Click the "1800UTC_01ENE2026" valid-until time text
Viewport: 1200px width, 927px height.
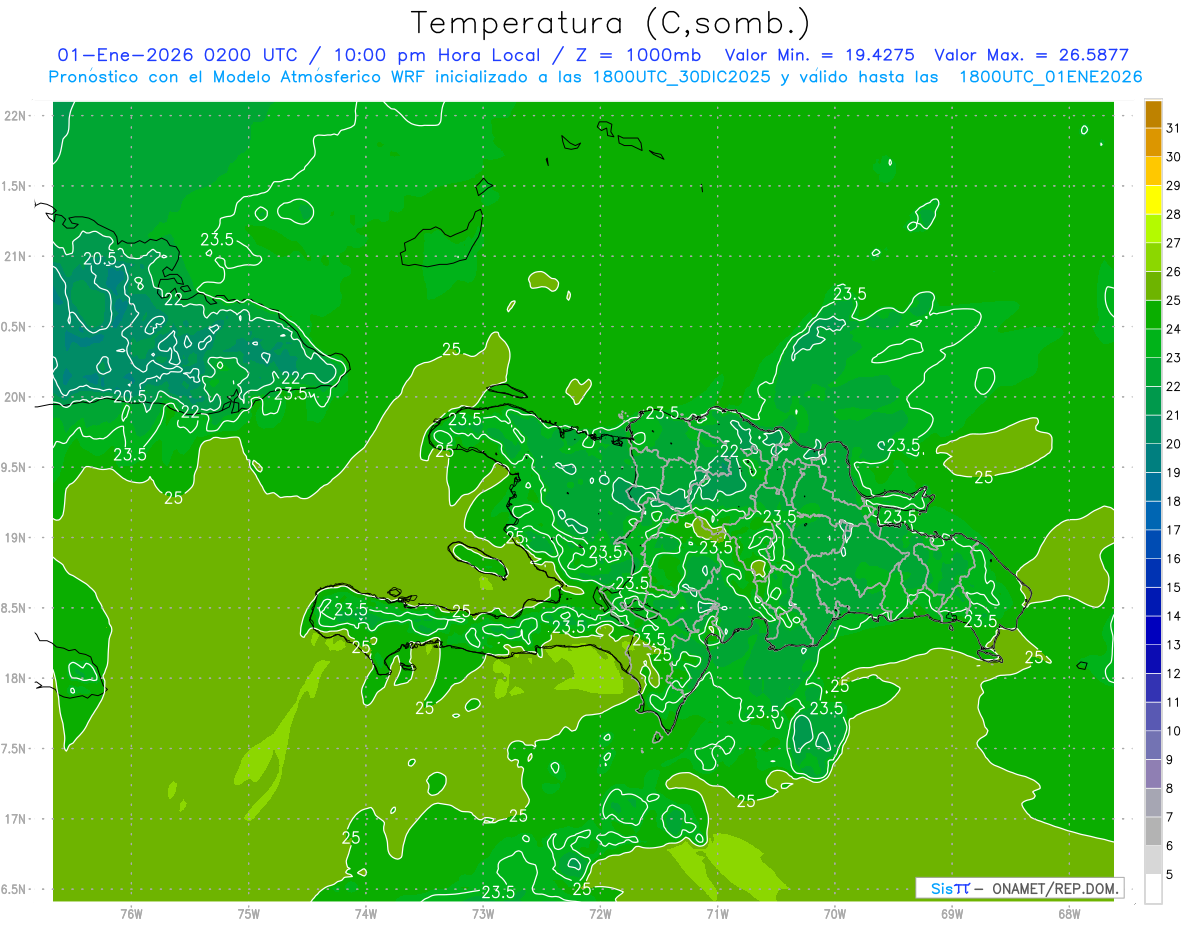click(x=1050, y=77)
